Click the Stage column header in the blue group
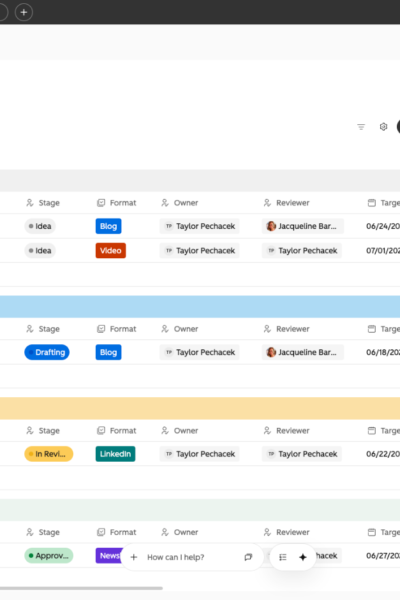 (x=43, y=329)
